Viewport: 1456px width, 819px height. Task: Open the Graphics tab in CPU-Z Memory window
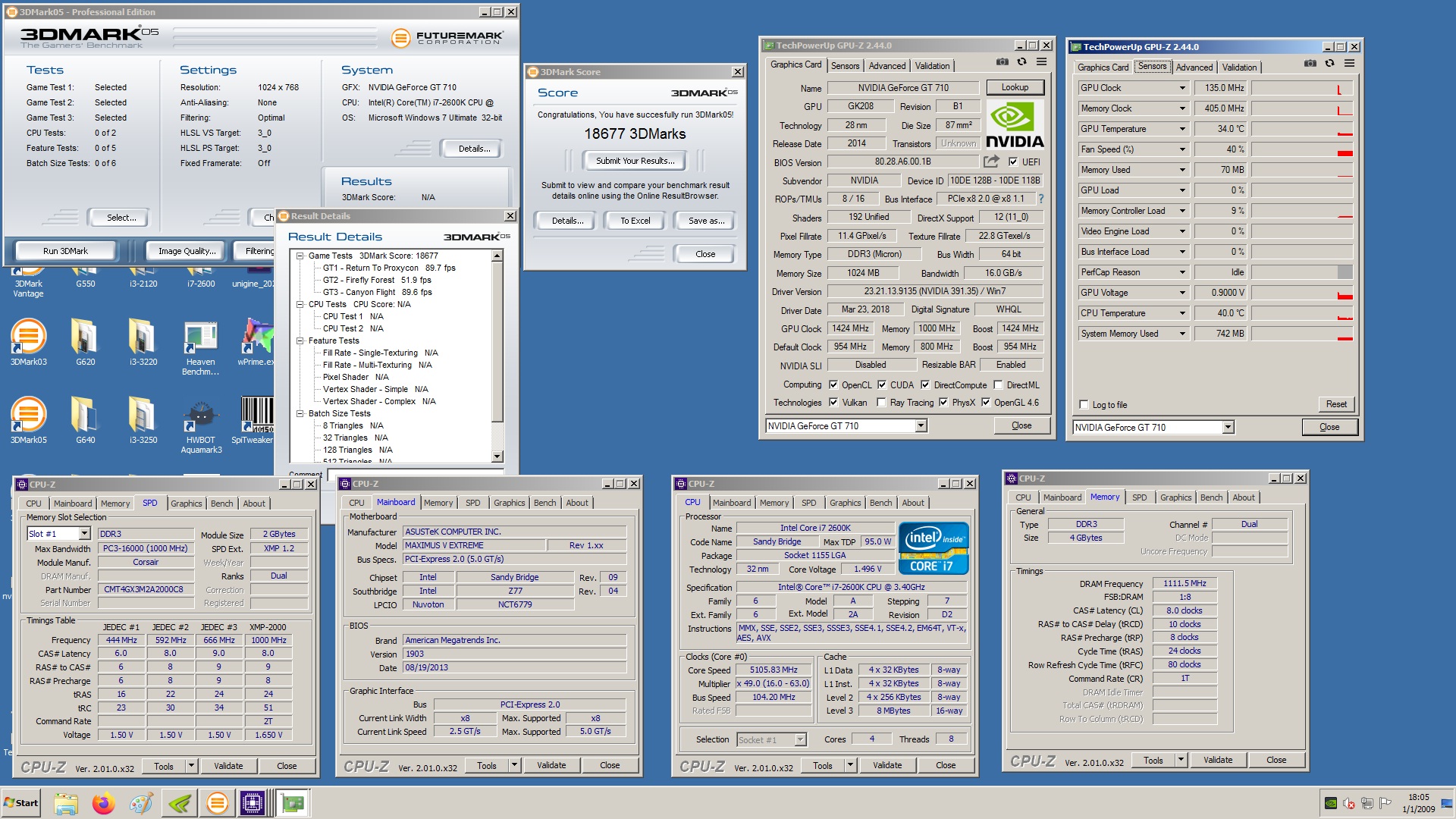(x=1175, y=497)
